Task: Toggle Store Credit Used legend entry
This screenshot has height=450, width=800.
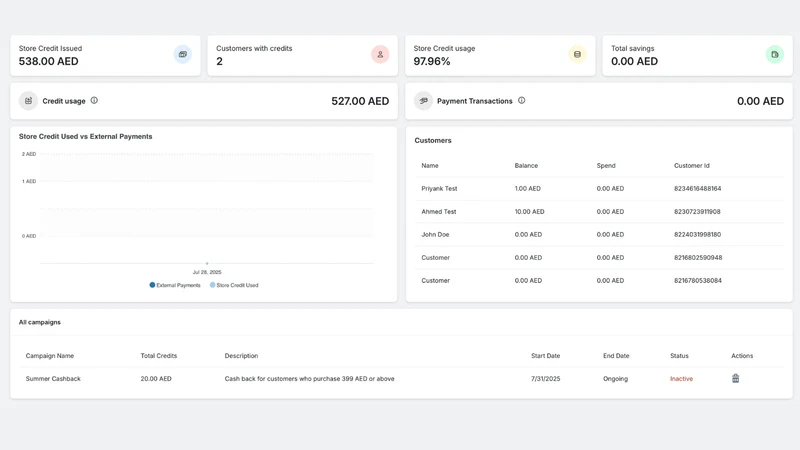Action: click(234, 285)
